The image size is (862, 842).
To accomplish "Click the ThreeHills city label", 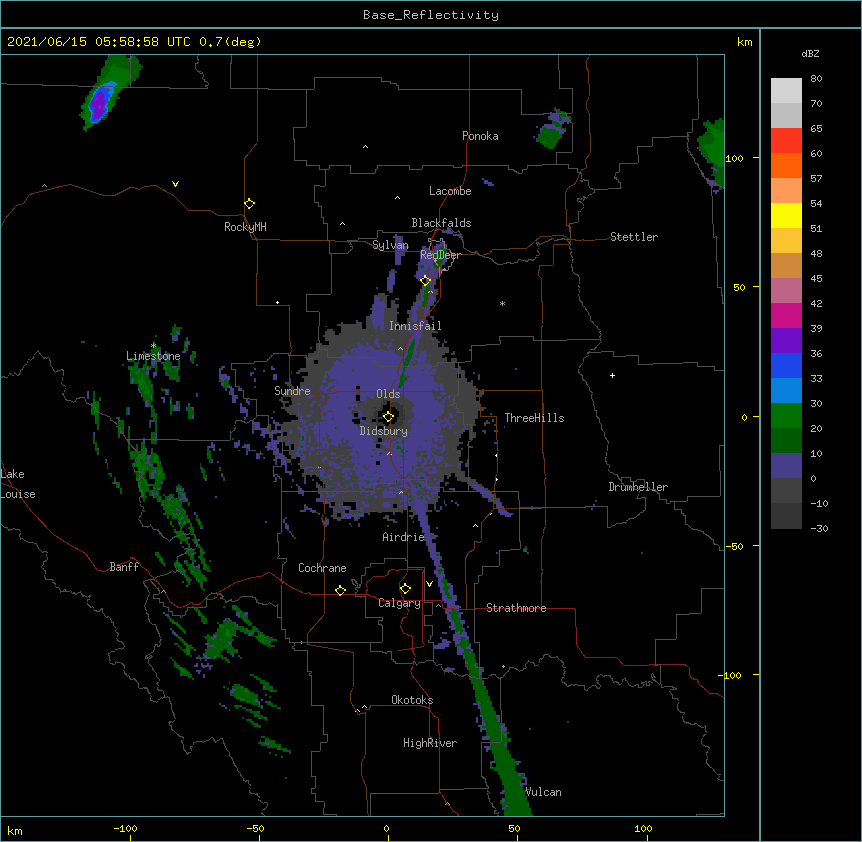I will click(534, 418).
